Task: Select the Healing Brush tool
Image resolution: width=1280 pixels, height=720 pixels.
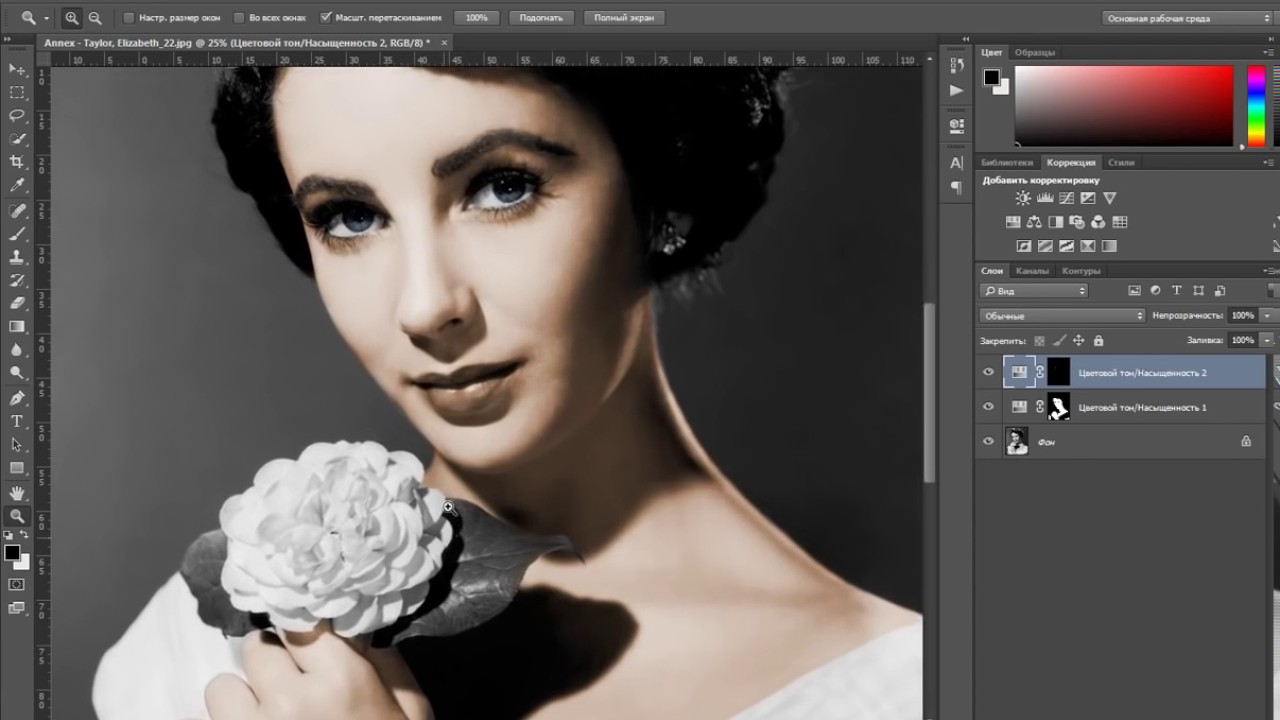Action: pyautogui.click(x=17, y=211)
